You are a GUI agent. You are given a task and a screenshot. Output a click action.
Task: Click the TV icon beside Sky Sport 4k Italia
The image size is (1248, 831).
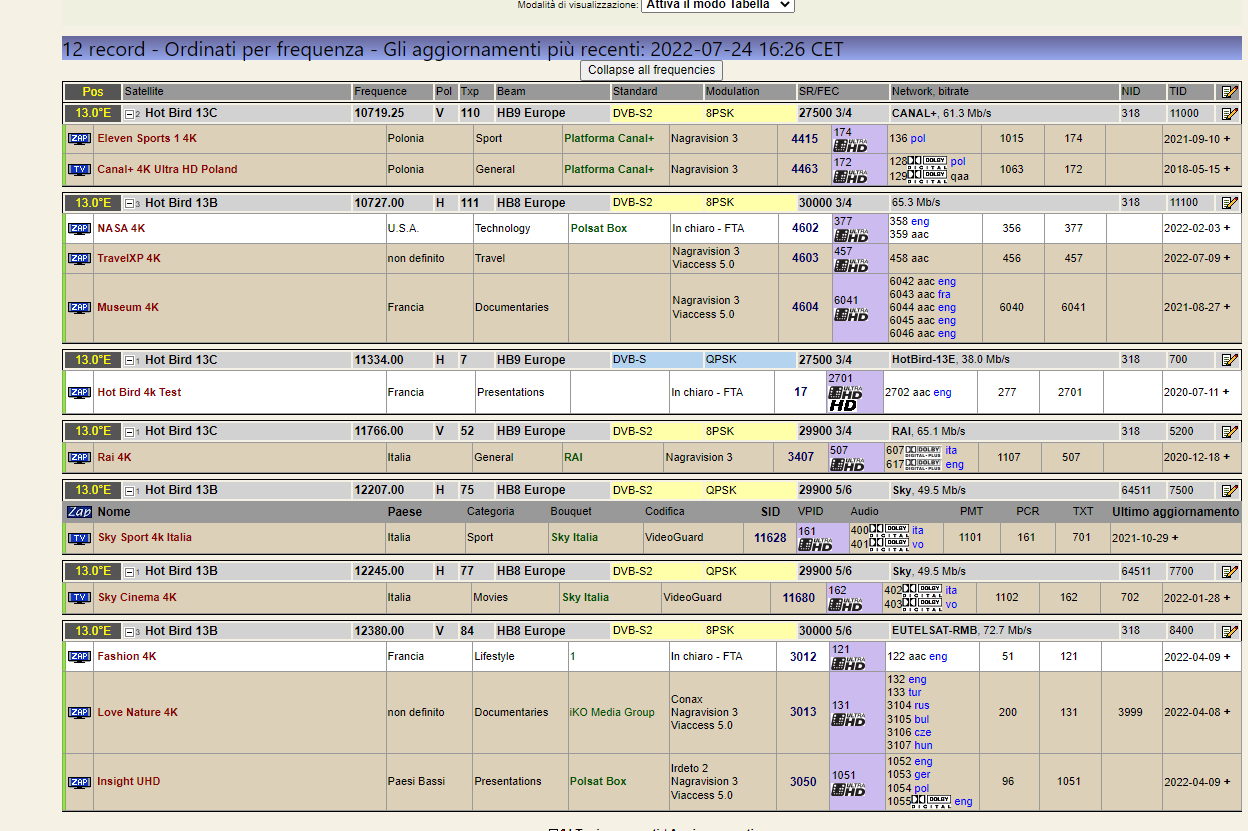[x=79, y=538]
